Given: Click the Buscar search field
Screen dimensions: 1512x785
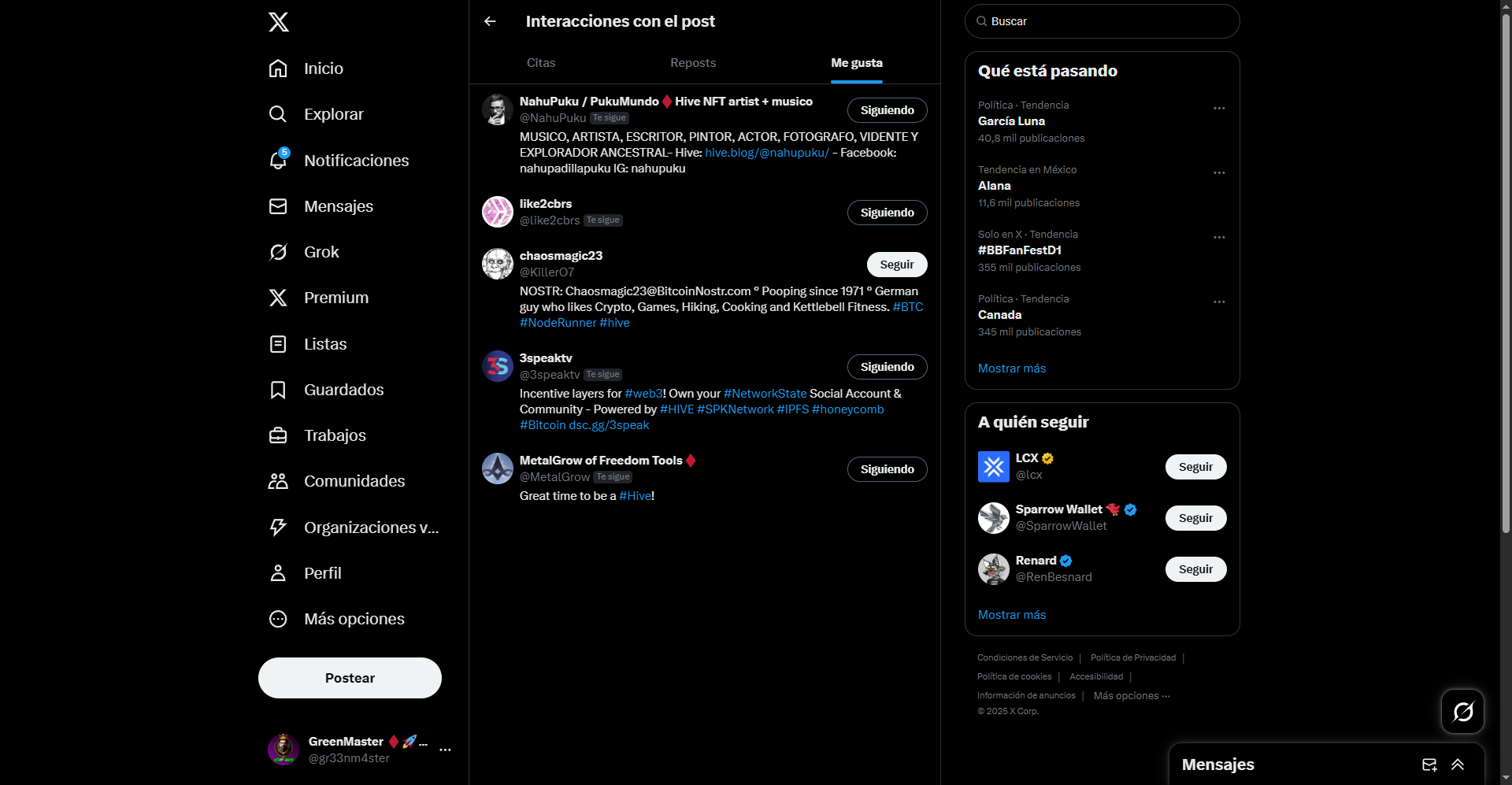Looking at the screenshot, I should pyautogui.click(x=1102, y=21).
